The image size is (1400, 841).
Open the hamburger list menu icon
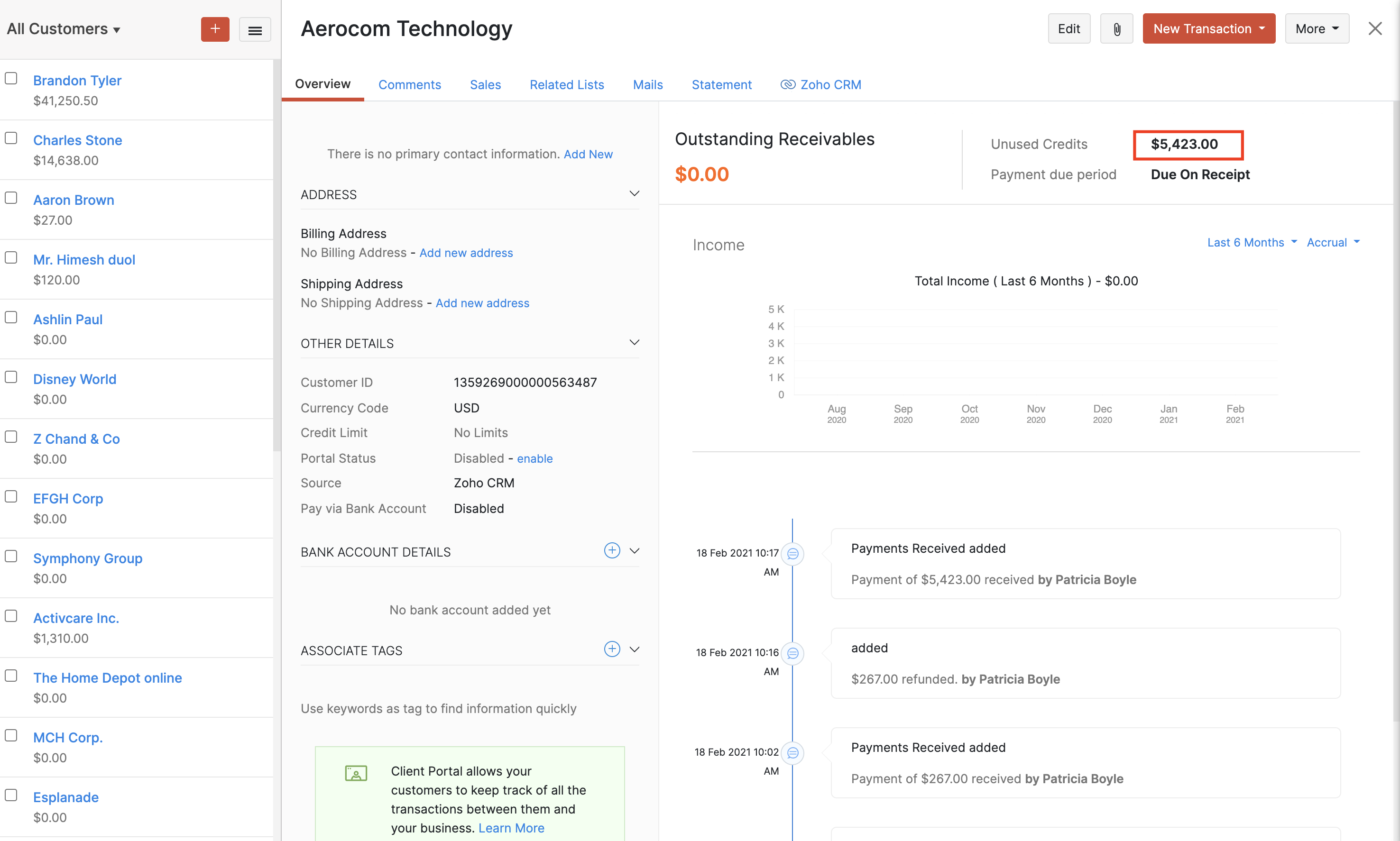tap(255, 30)
